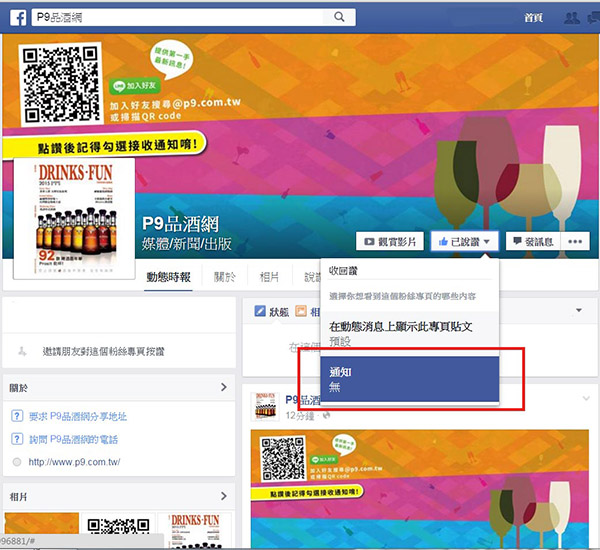Open the orange cover photo thumbnail in 相片
Screen dimensions: 600x550
[41, 523]
